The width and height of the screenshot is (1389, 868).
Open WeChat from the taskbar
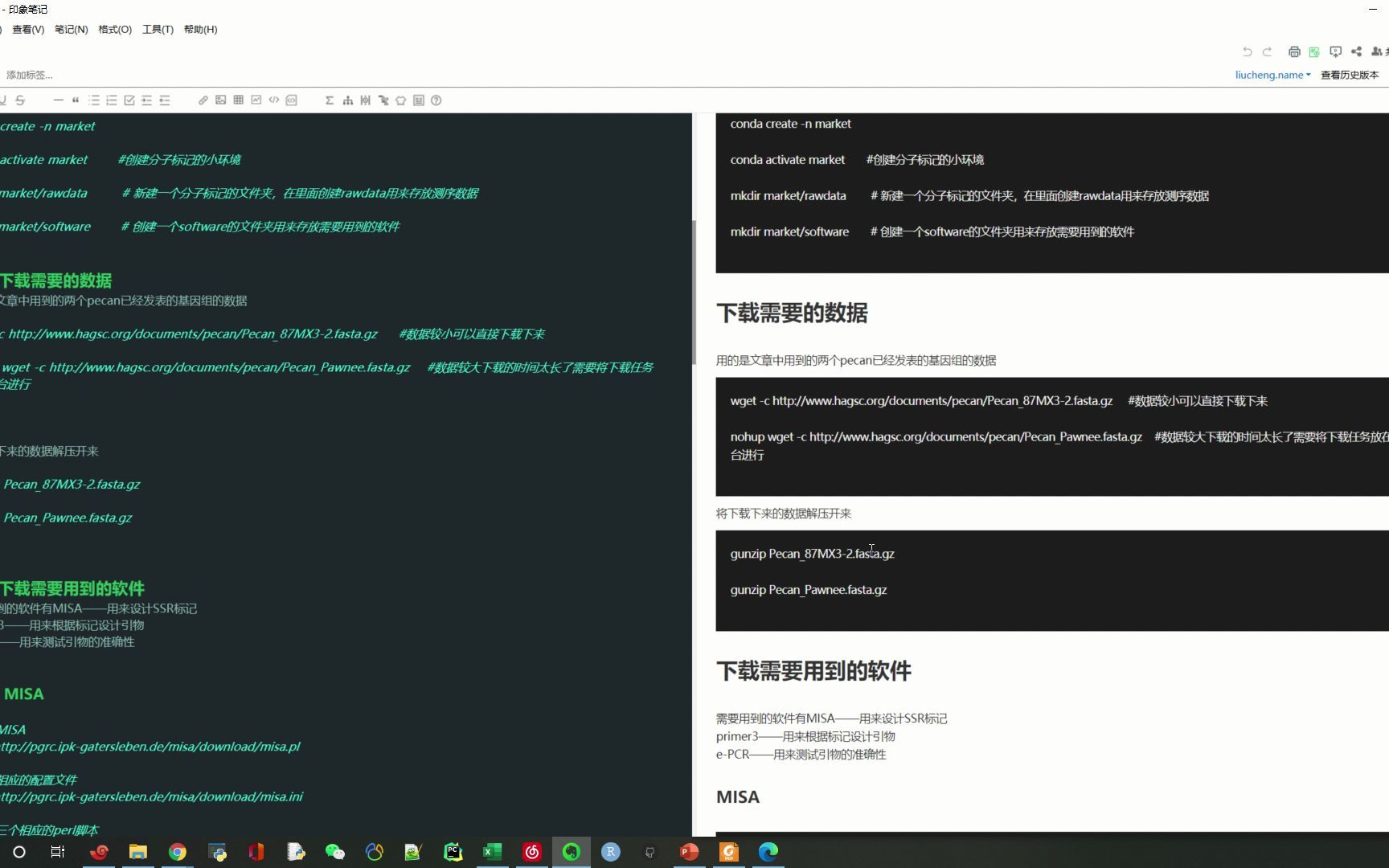pos(335,852)
